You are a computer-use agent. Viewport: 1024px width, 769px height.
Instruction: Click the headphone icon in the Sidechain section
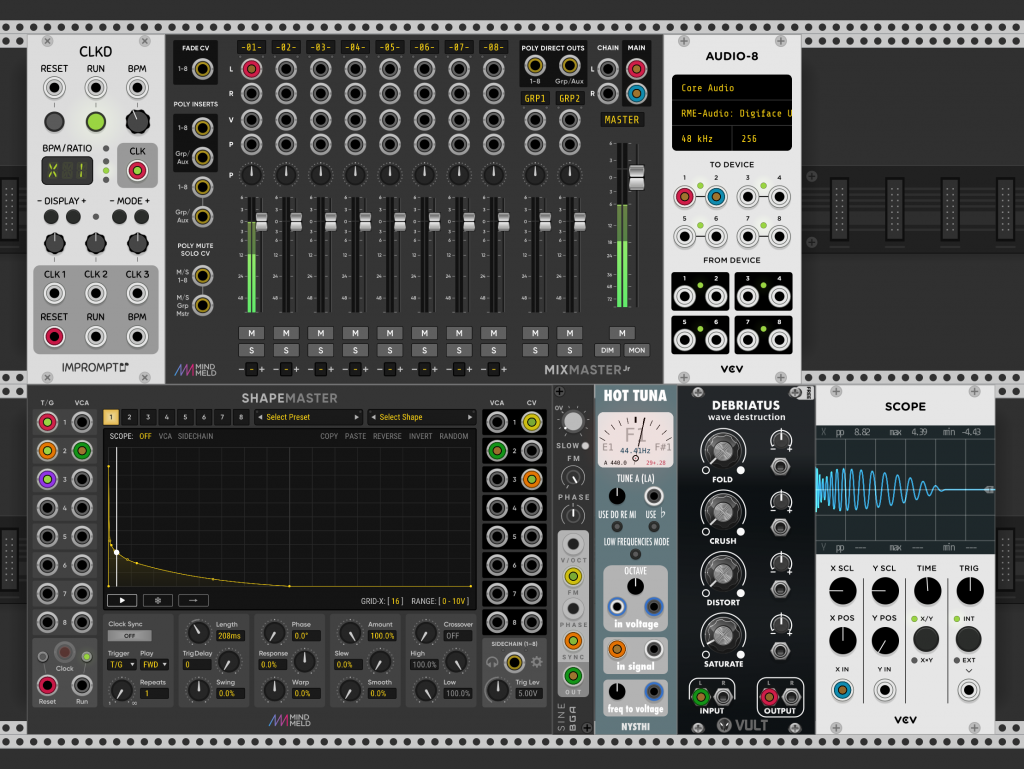click(492, 662)
